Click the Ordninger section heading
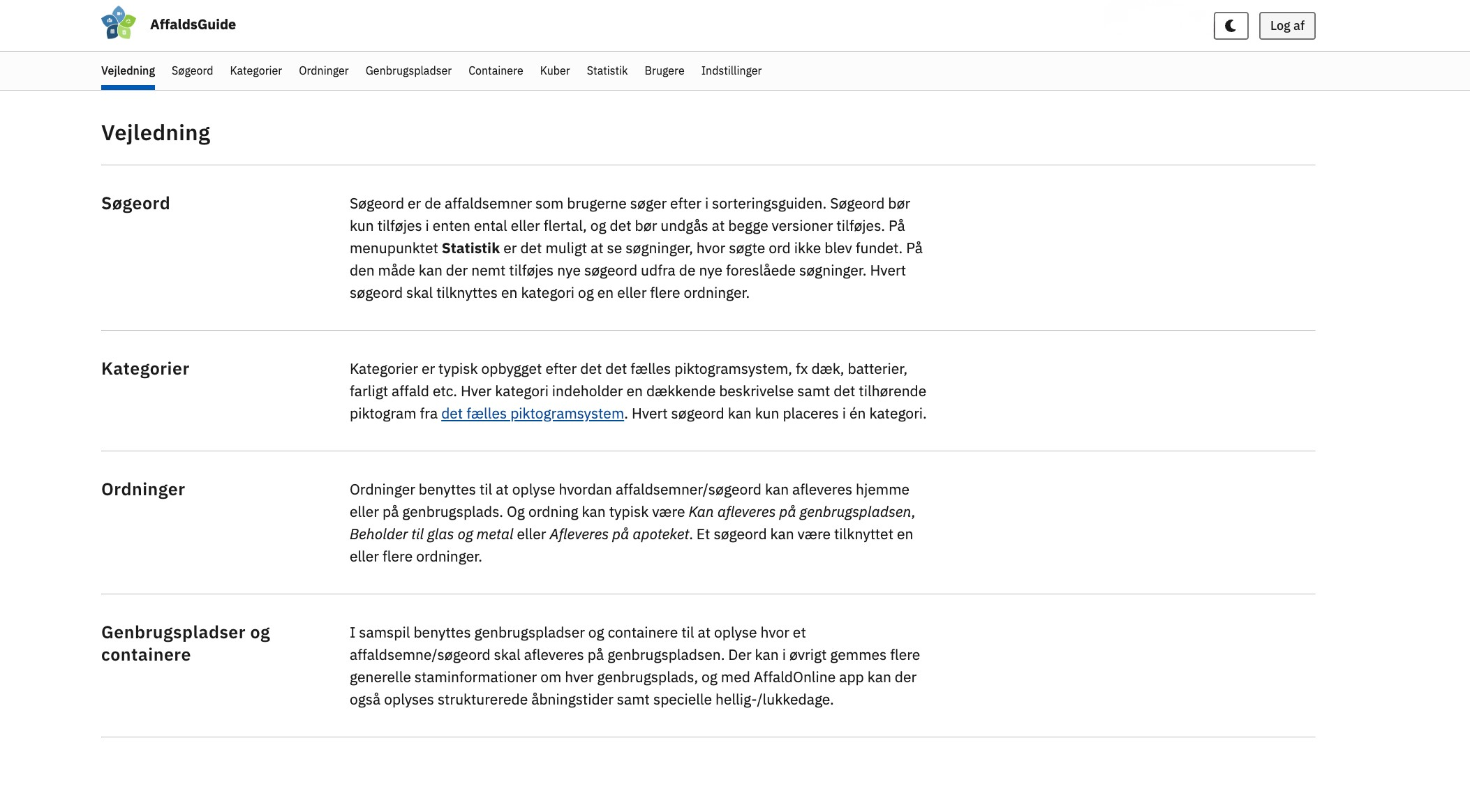Image resolution: width=1470 pixels, height=812 pixels. [x=143, y=489]
